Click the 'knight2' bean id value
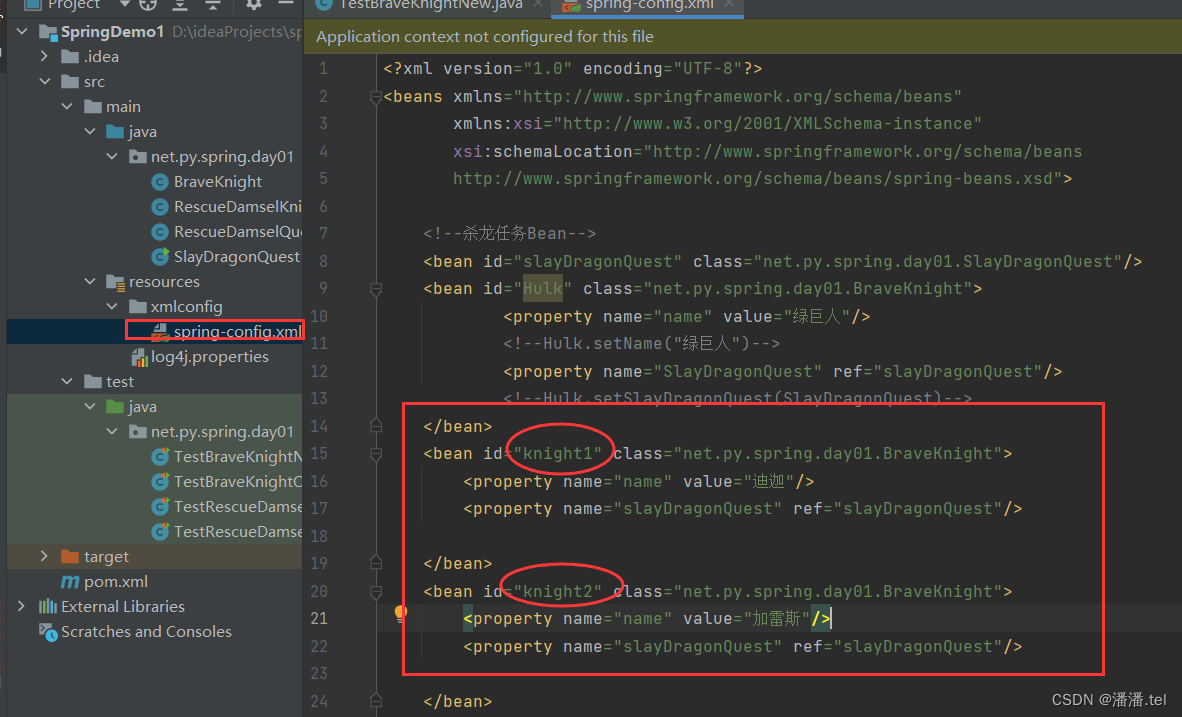 [558, 591]
